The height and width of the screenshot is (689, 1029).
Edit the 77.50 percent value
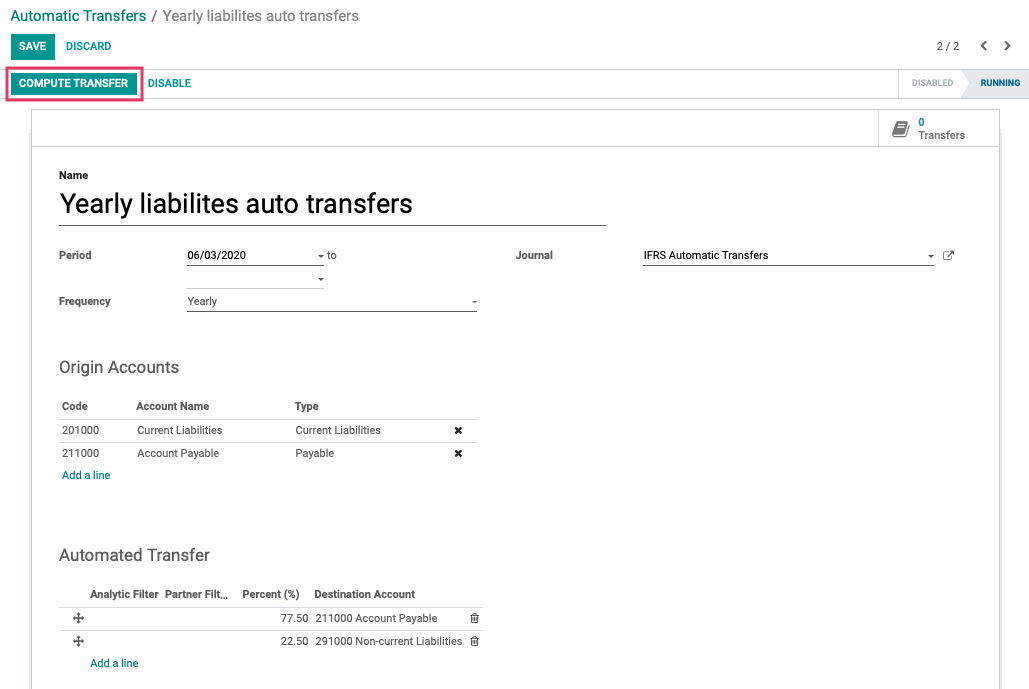pos(294,618)
